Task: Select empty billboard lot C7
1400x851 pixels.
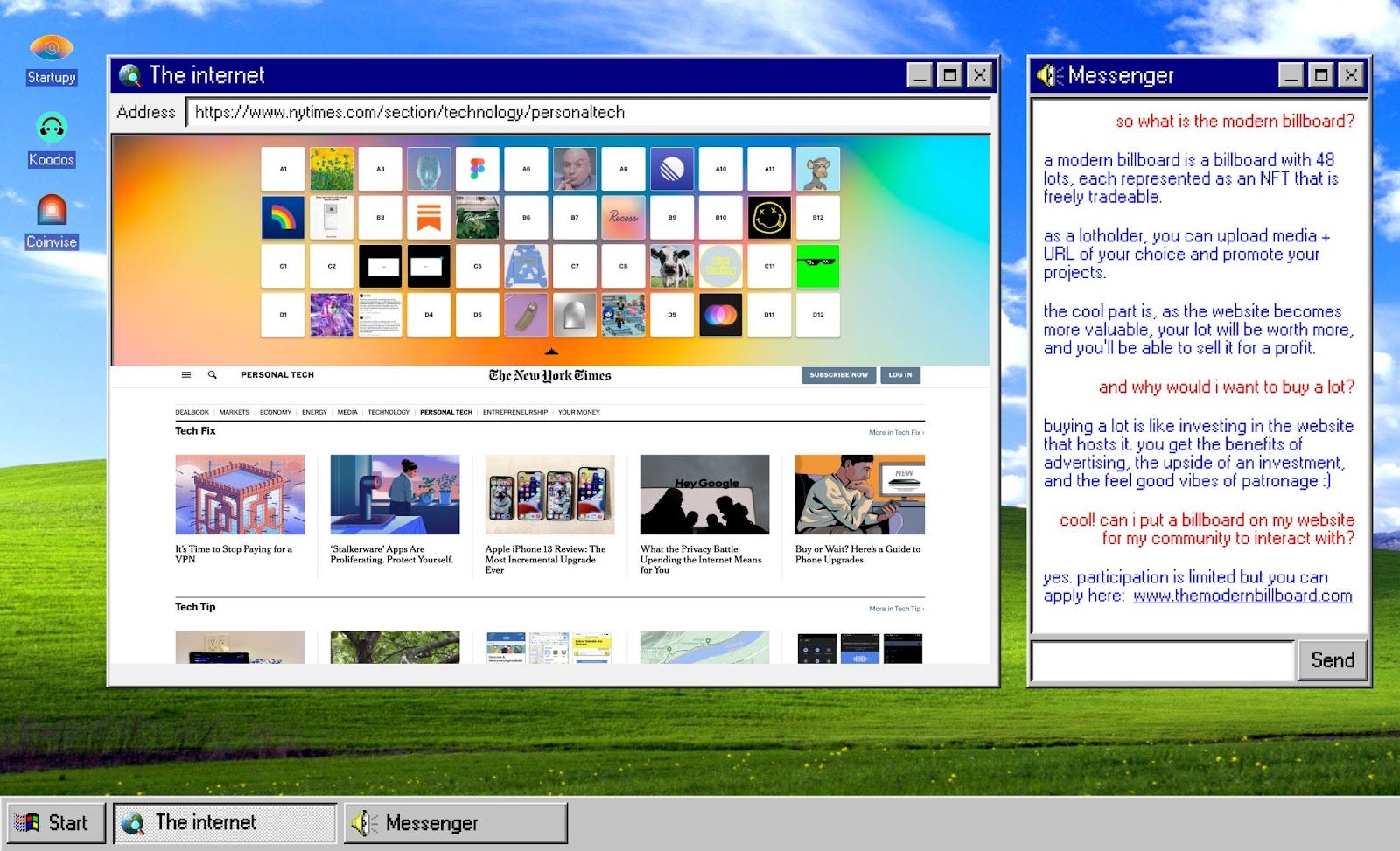Action: click(575, 266)
